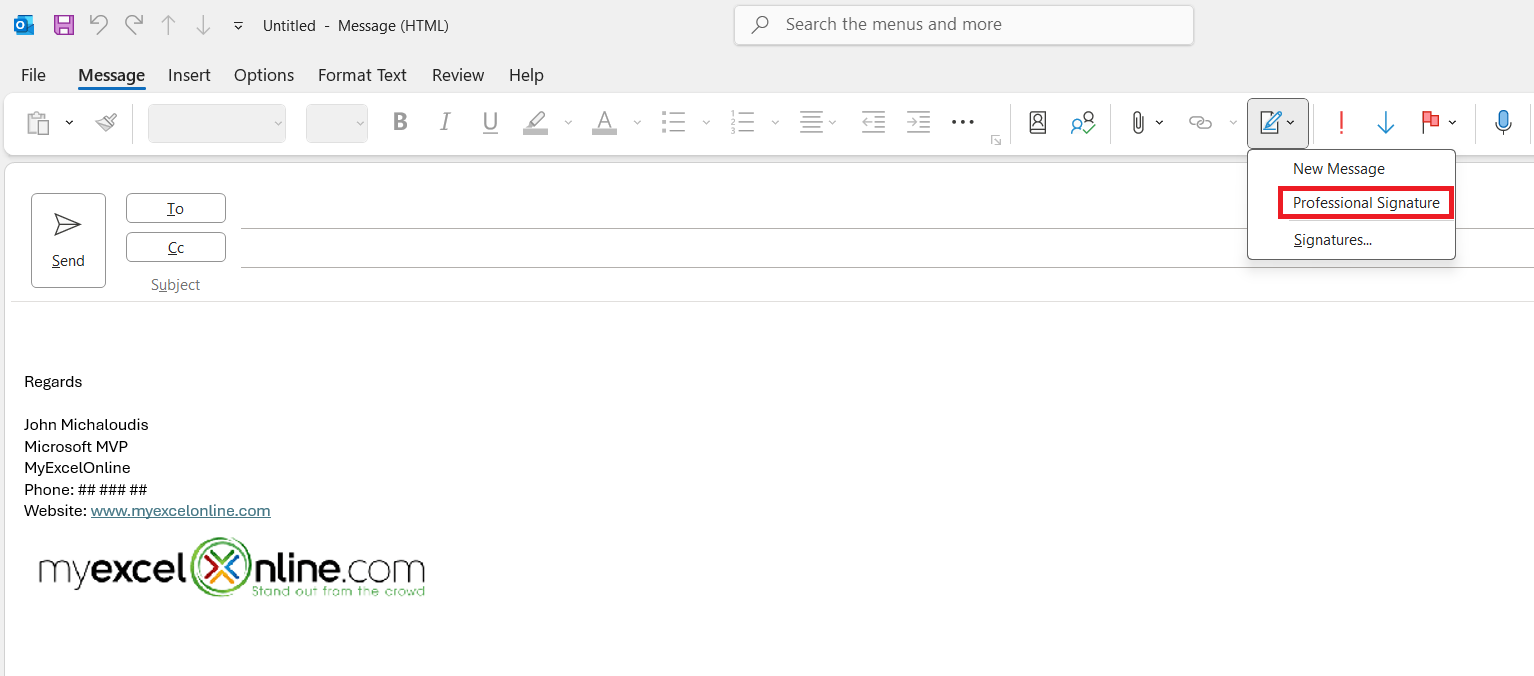
Task: Select the Professional Signature option
Action: click(x=1364, y=202)
